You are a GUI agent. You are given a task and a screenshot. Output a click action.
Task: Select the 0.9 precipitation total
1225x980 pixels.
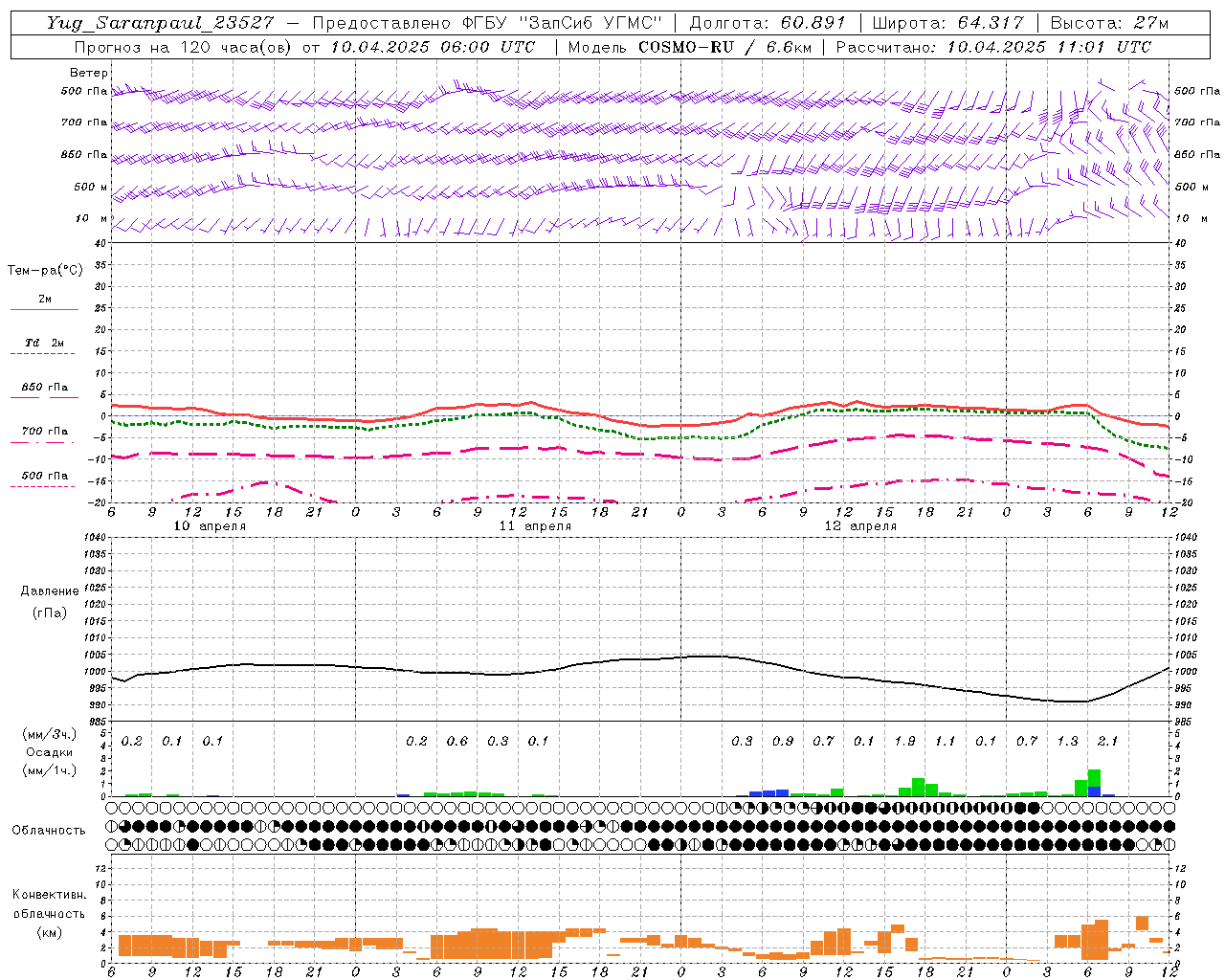783,741
